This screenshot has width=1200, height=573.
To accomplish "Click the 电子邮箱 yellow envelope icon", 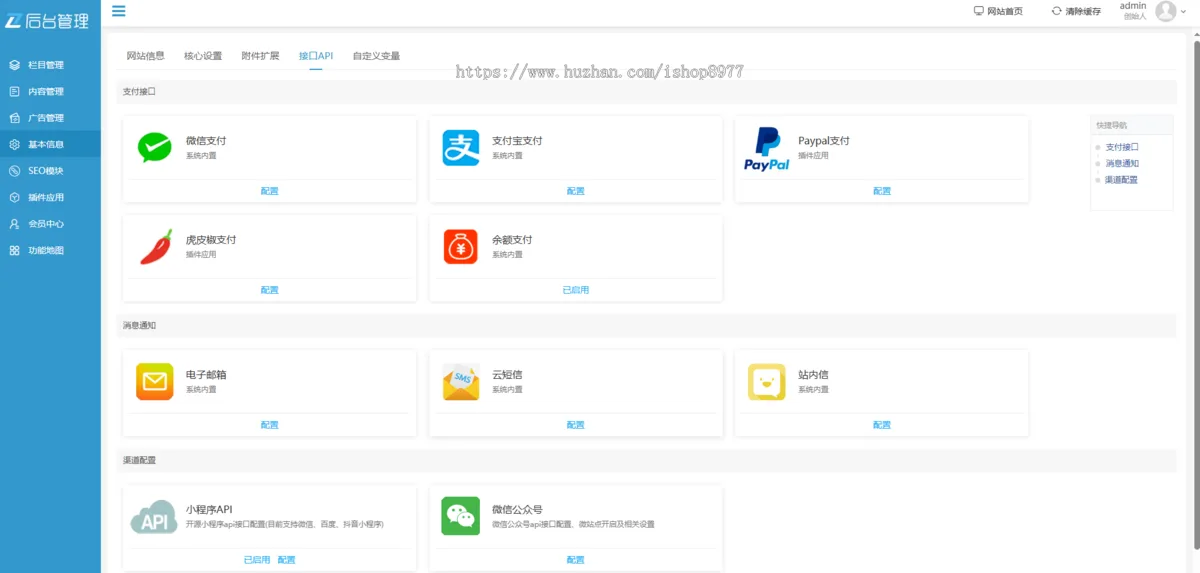I will (155, 382).
